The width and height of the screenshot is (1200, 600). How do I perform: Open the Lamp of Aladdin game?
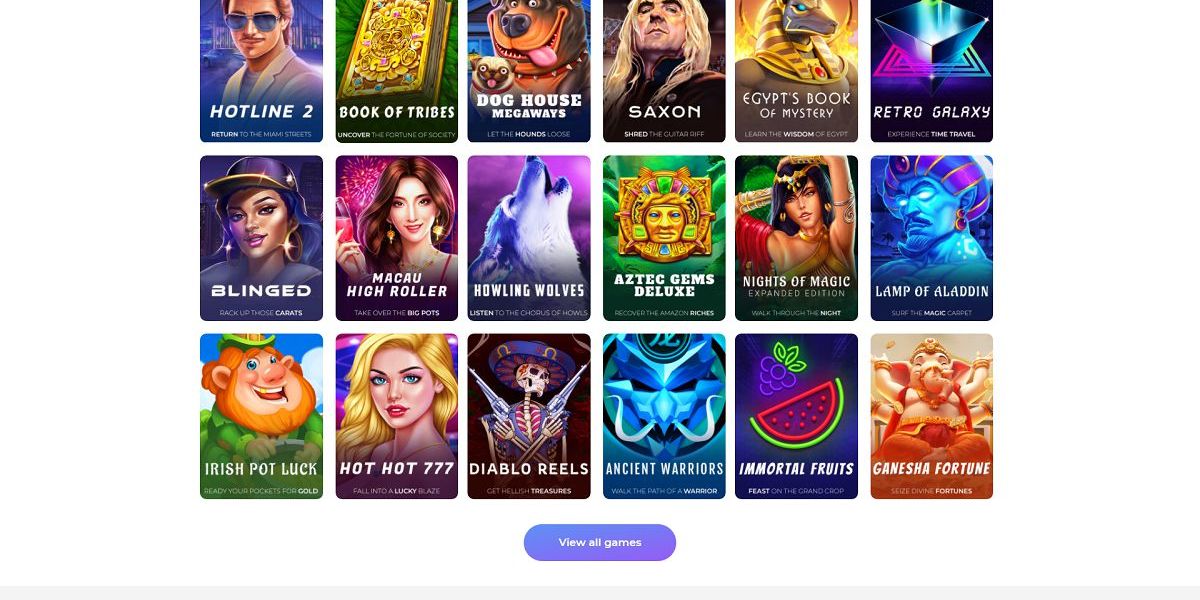point(932,238)
